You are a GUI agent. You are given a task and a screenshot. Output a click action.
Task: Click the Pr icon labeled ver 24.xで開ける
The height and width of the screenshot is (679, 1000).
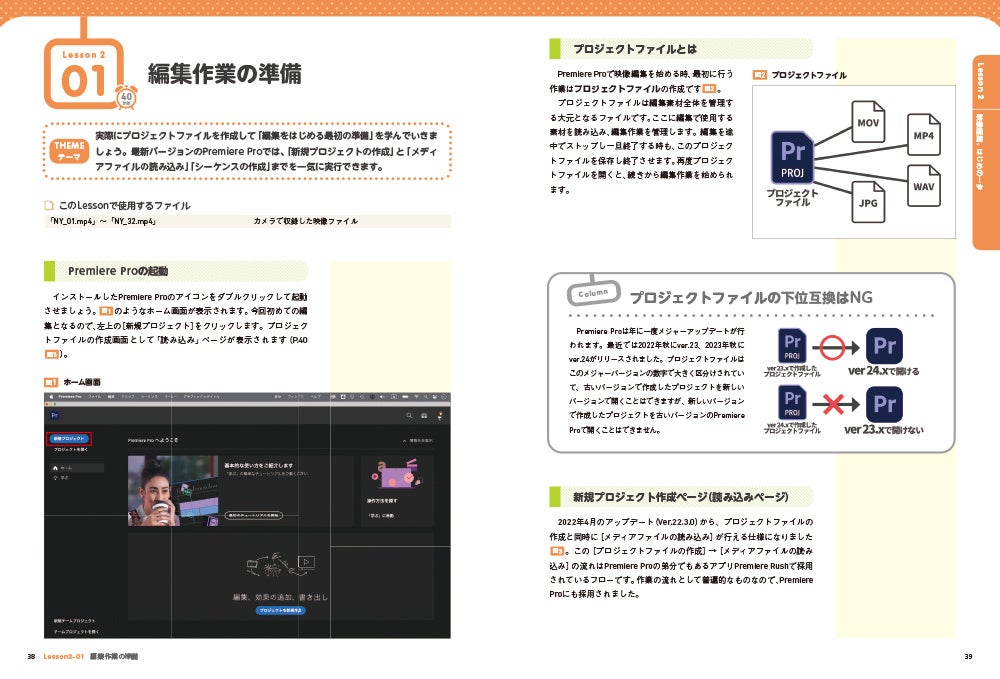coord(884,345)
